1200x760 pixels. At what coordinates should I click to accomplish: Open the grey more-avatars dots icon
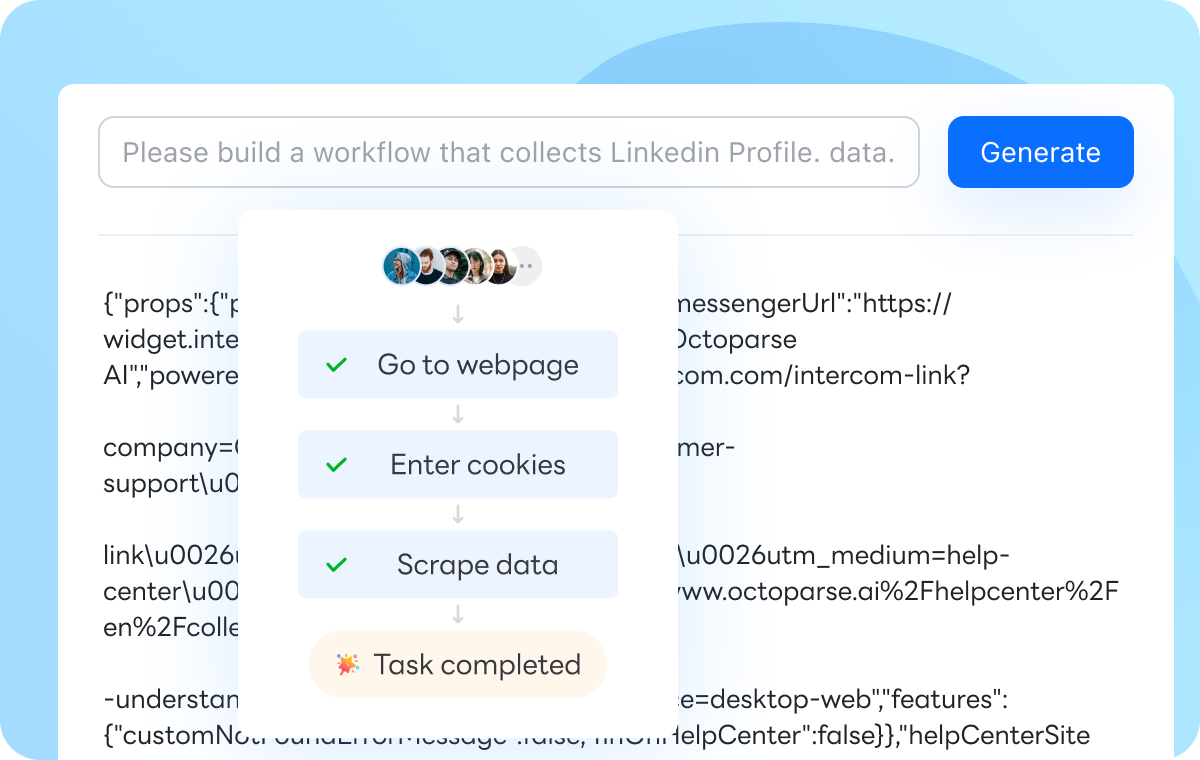coord(526,266)
